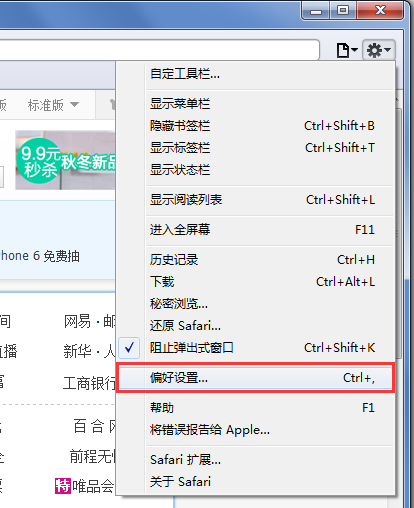The height and width of the screenshot is (508, 414).
Task: Click the 9.9元秒杀 green badge
Action: point(38,161)
